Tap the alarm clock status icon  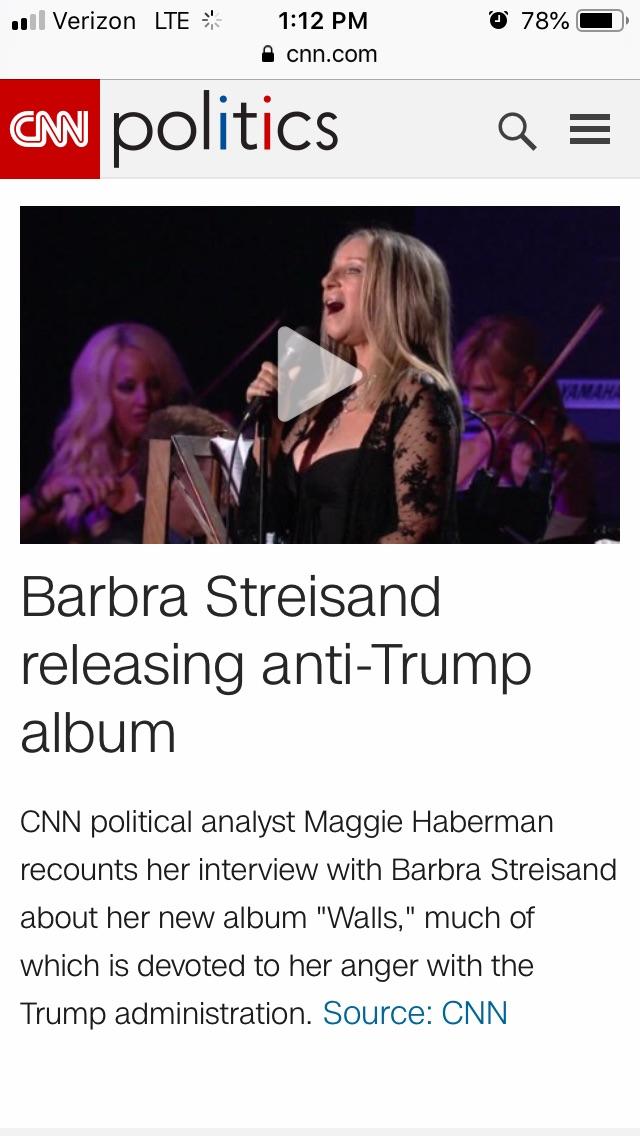499,20
